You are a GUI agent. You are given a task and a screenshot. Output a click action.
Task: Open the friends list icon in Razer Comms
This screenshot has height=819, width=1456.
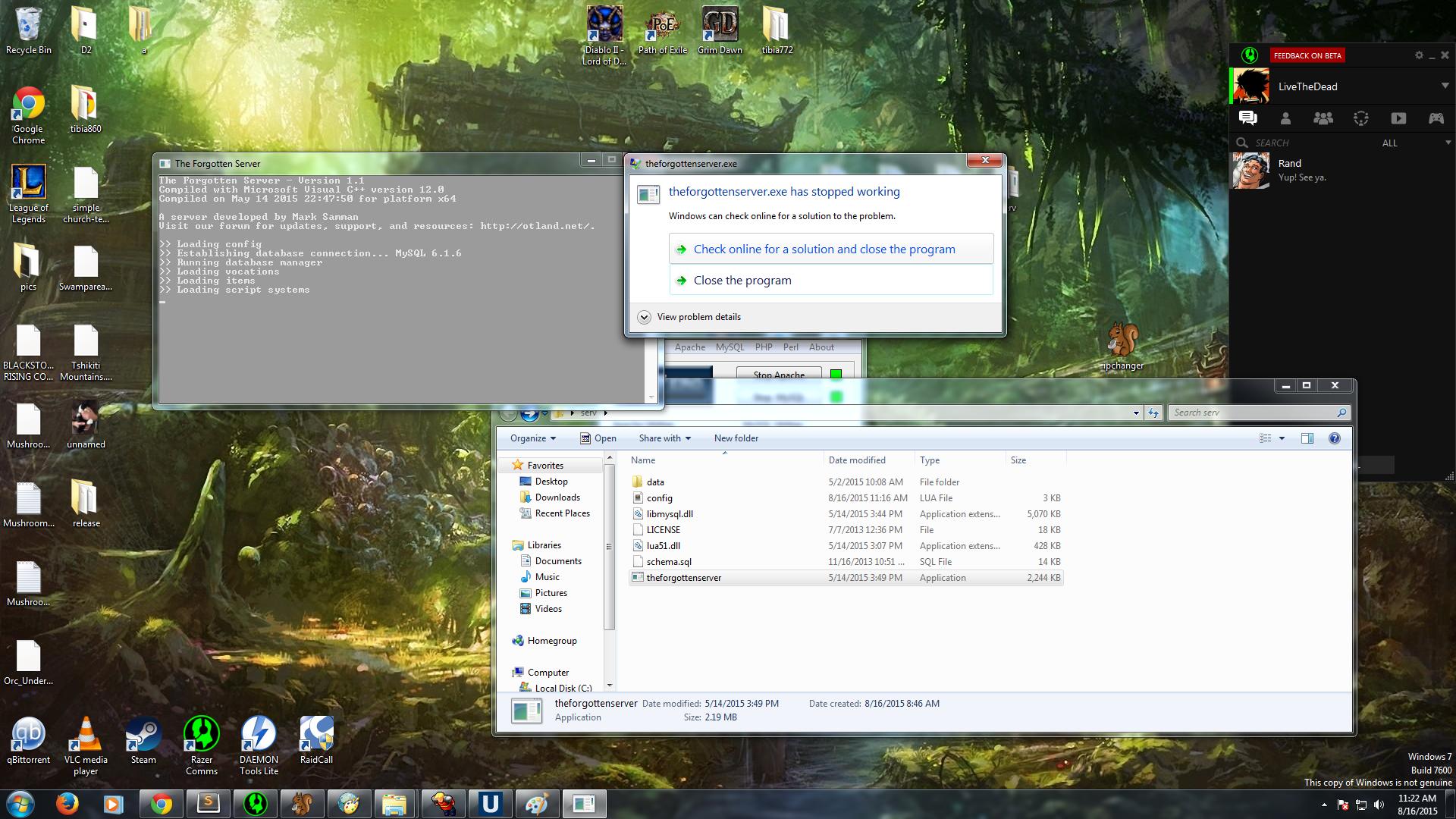[x=1285, y=118]
